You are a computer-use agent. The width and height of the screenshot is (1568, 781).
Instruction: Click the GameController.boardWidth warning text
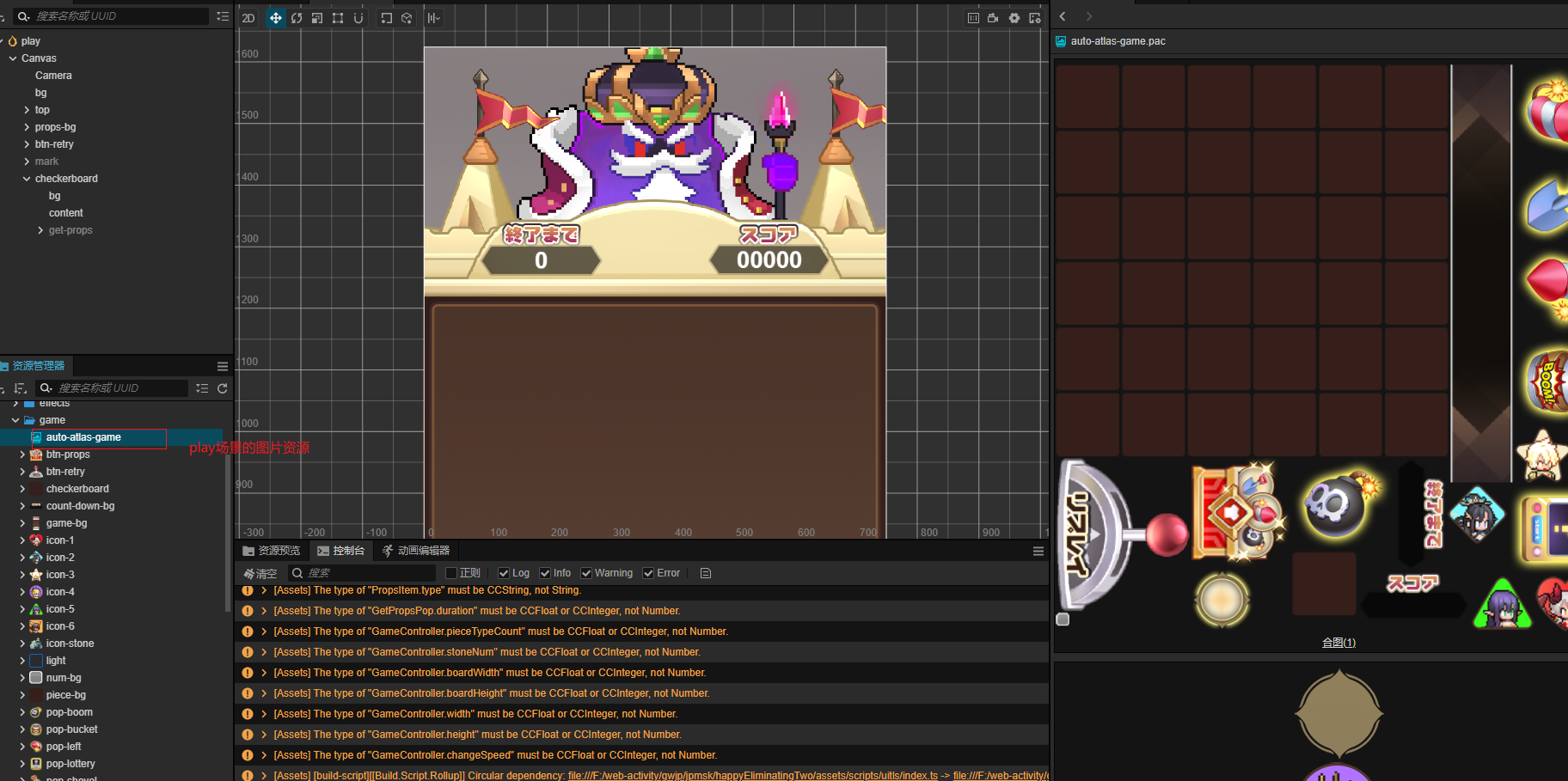point(490,673)
